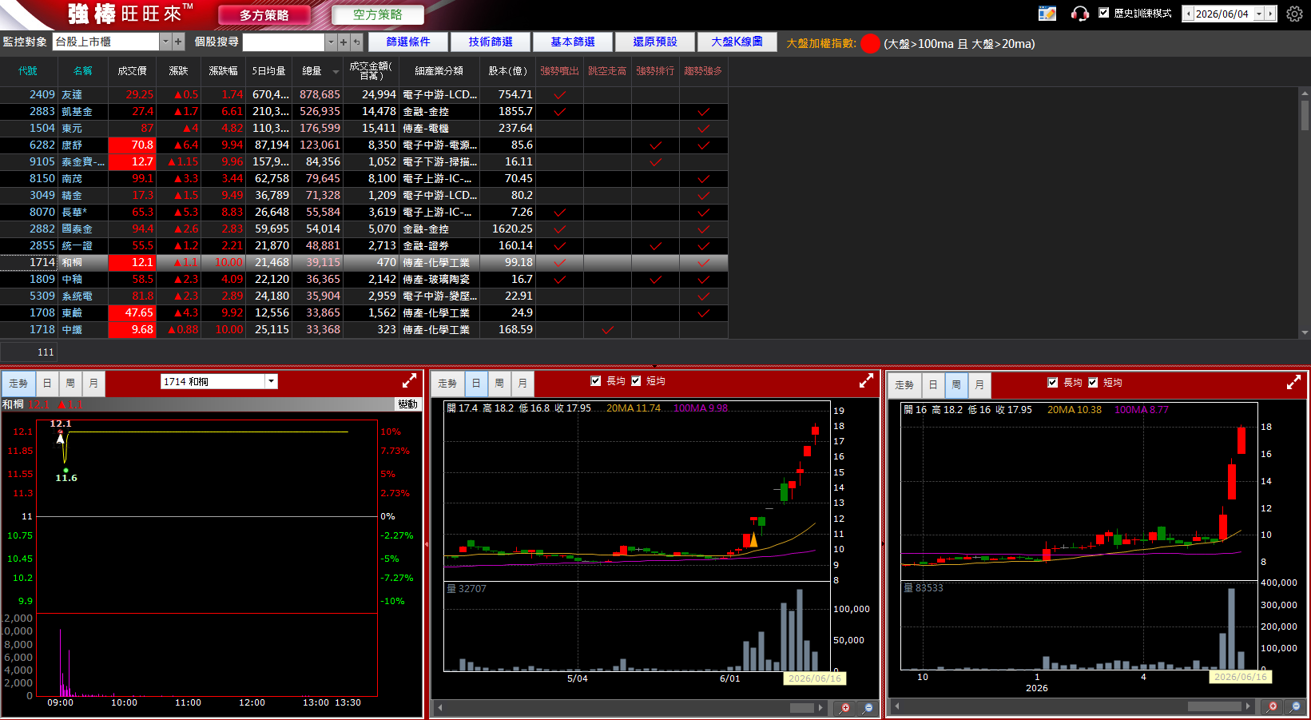Select 月 tab in right chart panel
The image size is (1311, 720).
coord(979,384)
